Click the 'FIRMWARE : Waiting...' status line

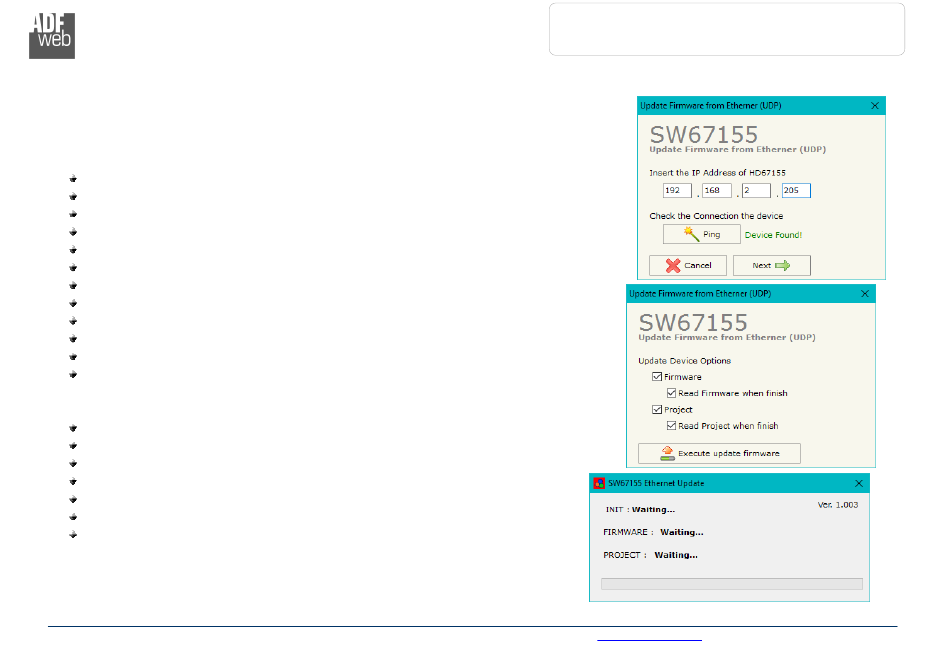click(x=653, y=532)
